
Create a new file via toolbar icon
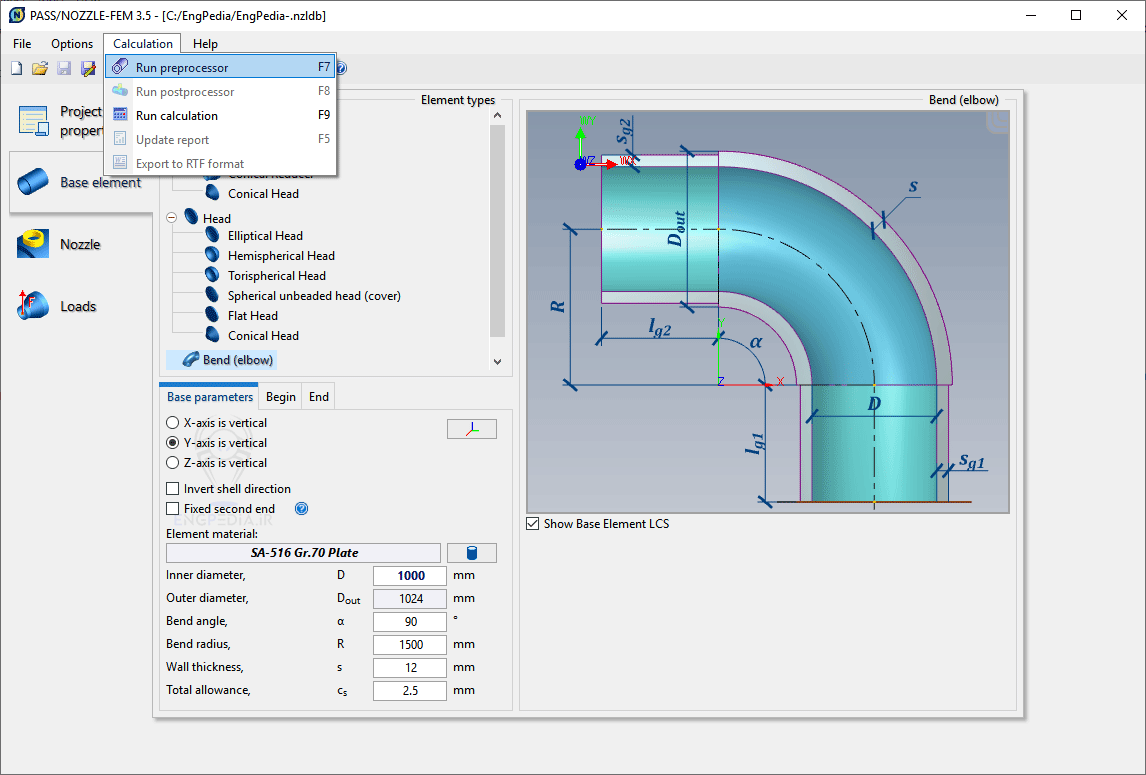[x=16, y=67]
